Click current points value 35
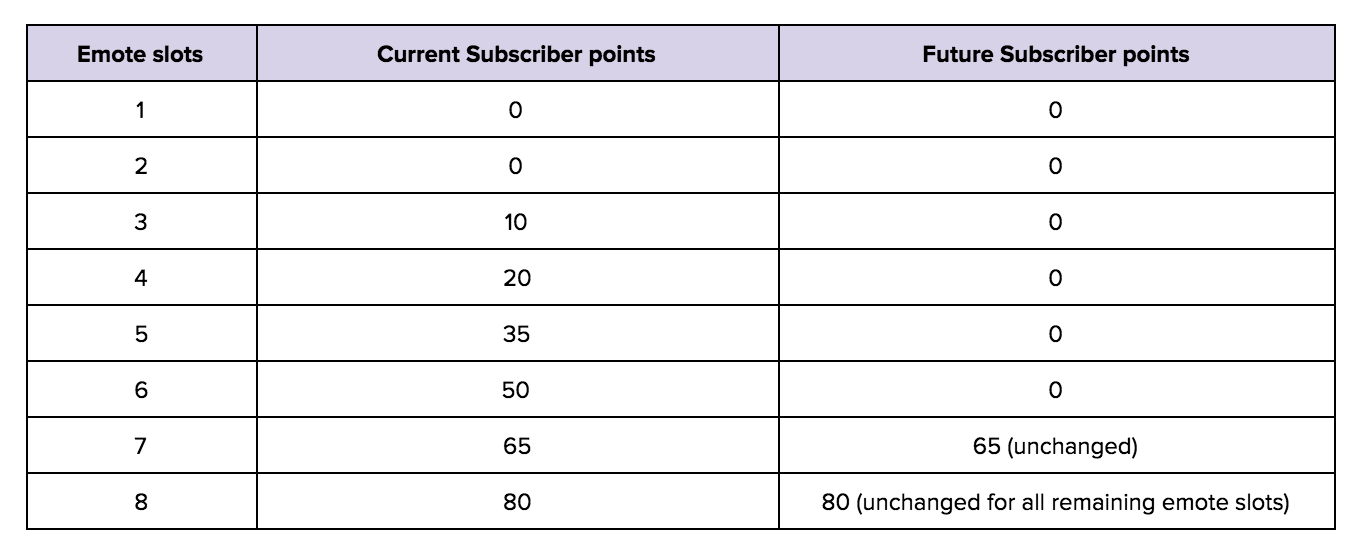 click(x=516, y=334)
